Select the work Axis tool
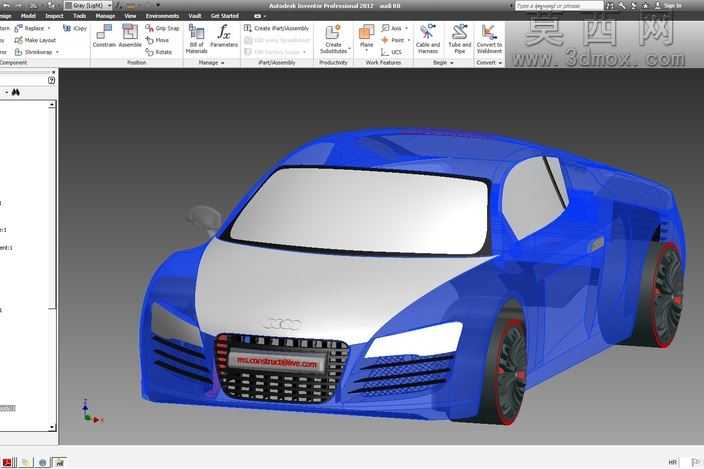This screenshot has width=704, height=469. (x=392, y=28)
